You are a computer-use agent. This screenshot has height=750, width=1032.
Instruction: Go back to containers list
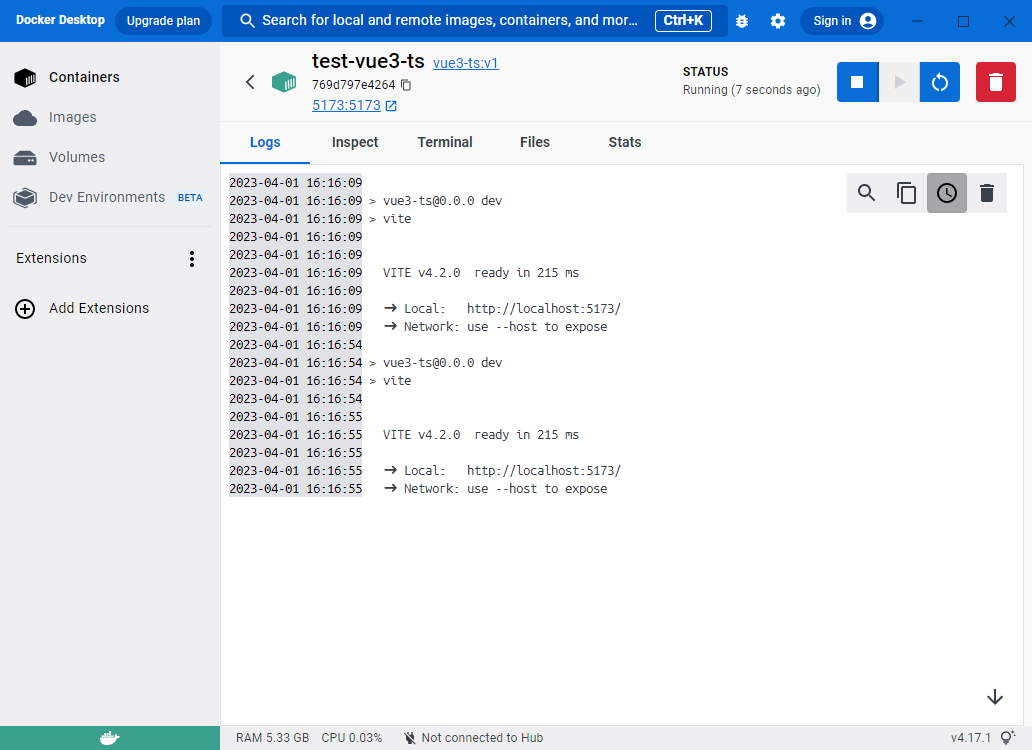(250, 82)
